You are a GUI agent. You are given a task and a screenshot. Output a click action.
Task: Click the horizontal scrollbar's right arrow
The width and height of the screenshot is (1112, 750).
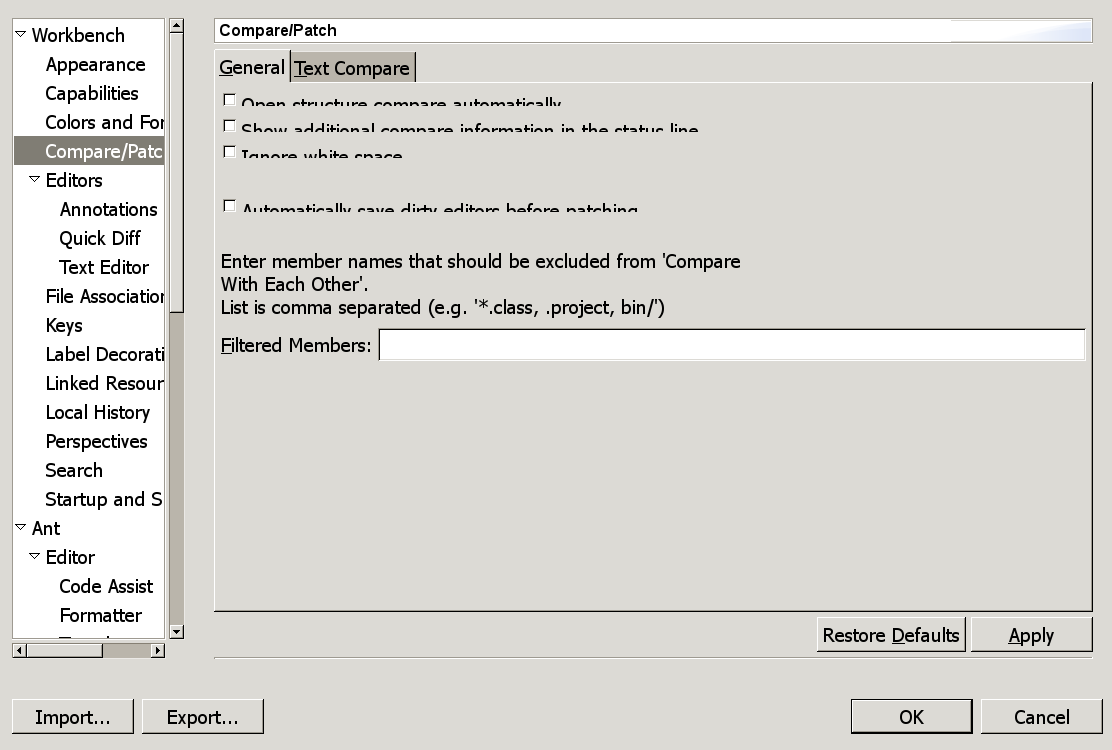157,650
